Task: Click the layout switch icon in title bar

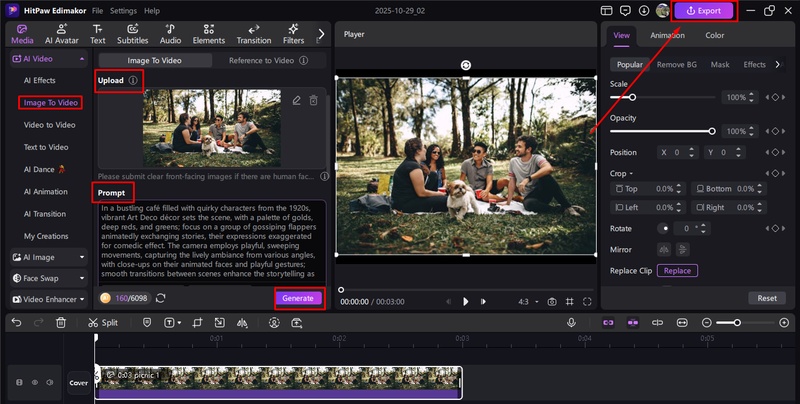Action: coord(606,11)
